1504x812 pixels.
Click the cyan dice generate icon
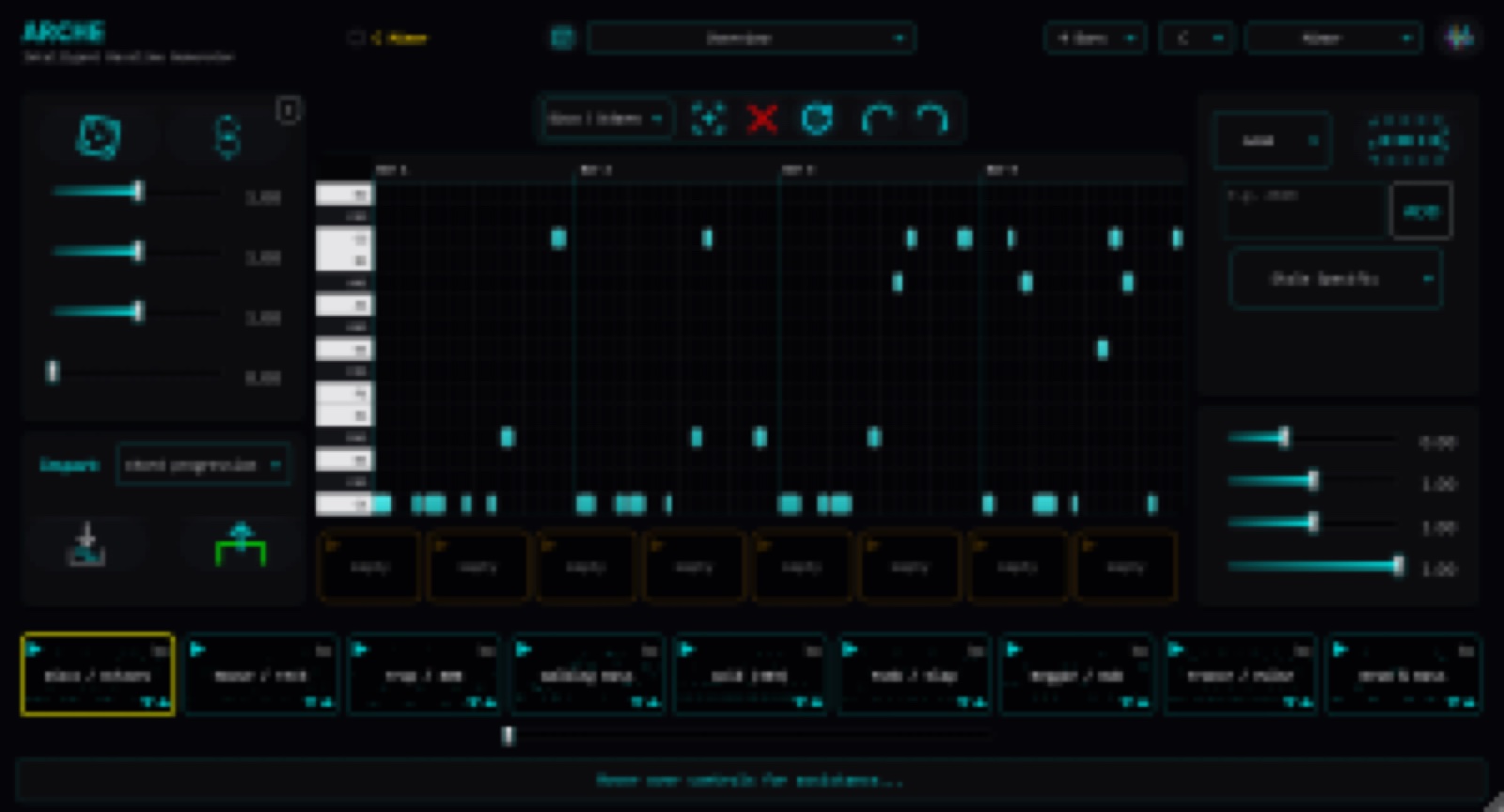[98, 137]
